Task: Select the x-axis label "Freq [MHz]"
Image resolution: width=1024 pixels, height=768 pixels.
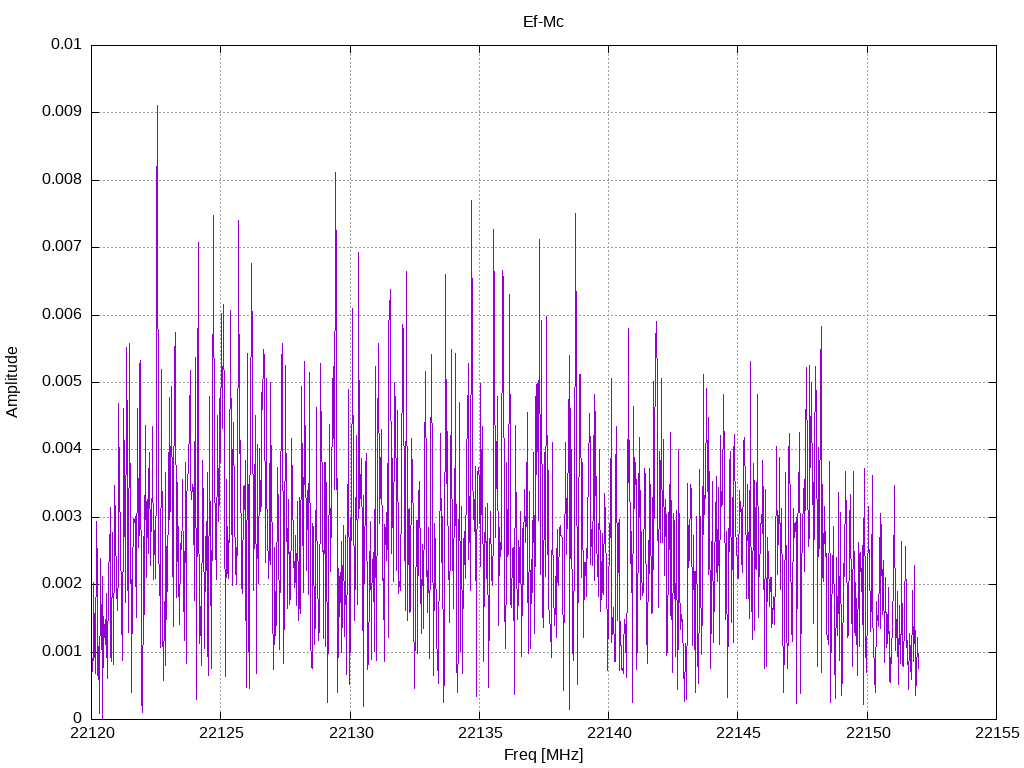Action: (x=543, y=755)
